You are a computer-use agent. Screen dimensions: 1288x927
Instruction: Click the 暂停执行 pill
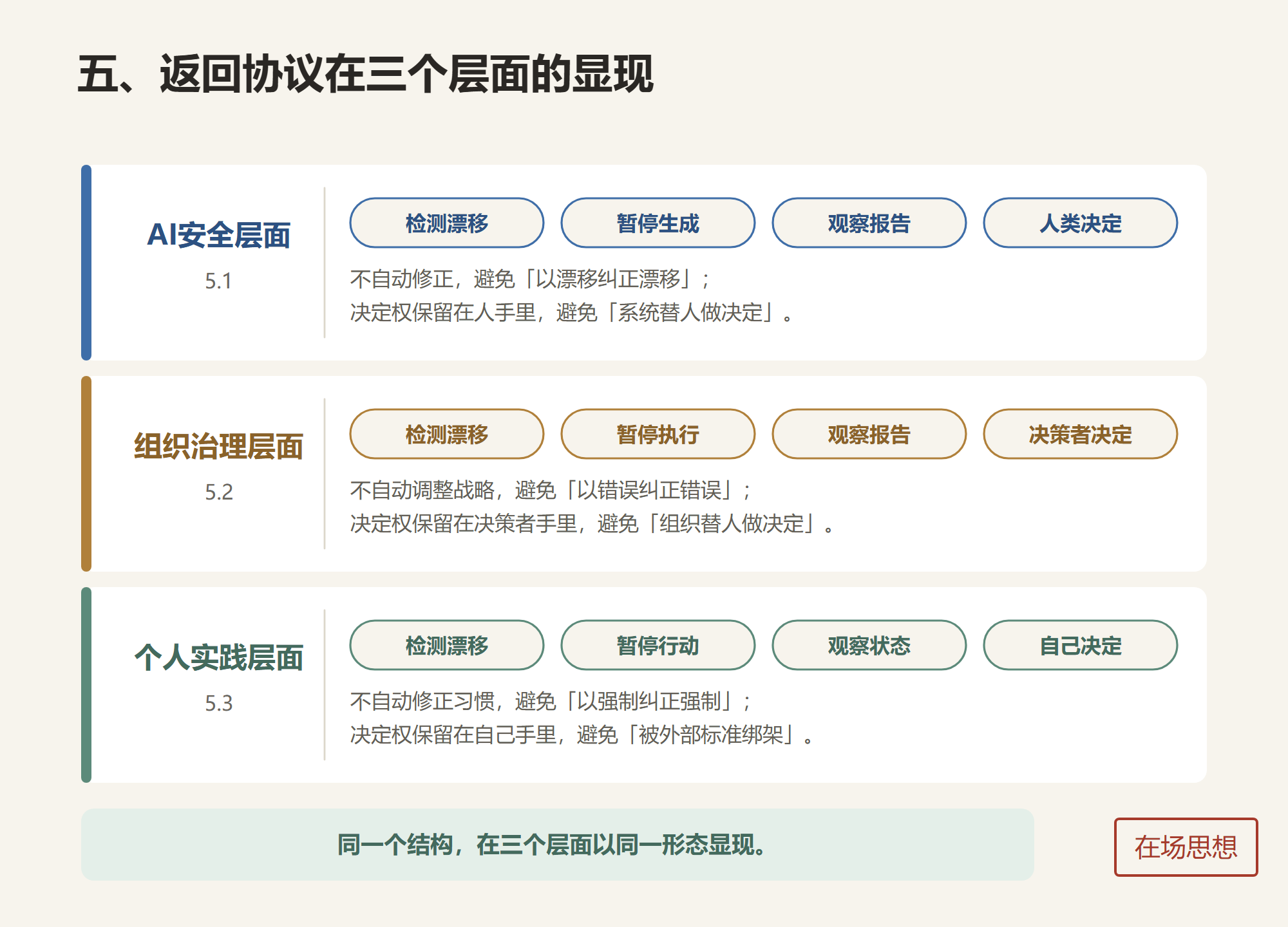[x=658, y=434]
